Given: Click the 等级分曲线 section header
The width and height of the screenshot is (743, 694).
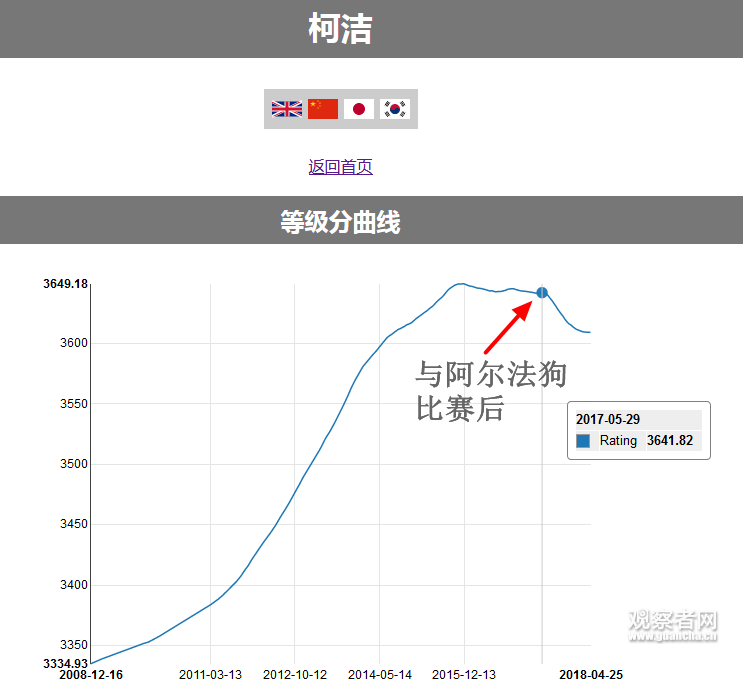Looking at the screenshot, I should (x=340, y=222).
